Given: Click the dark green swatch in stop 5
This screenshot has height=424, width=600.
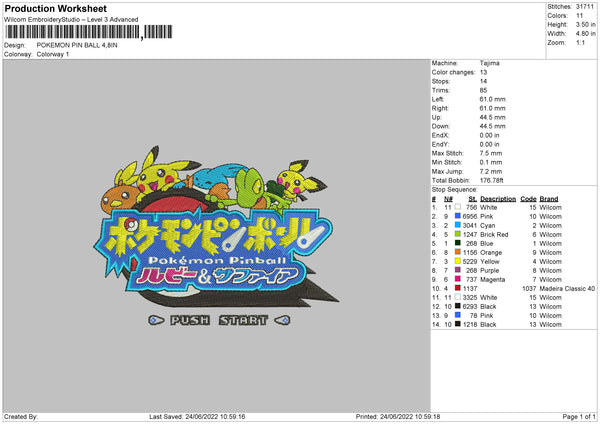Looking at the screenshot, I should click(457, 243).
